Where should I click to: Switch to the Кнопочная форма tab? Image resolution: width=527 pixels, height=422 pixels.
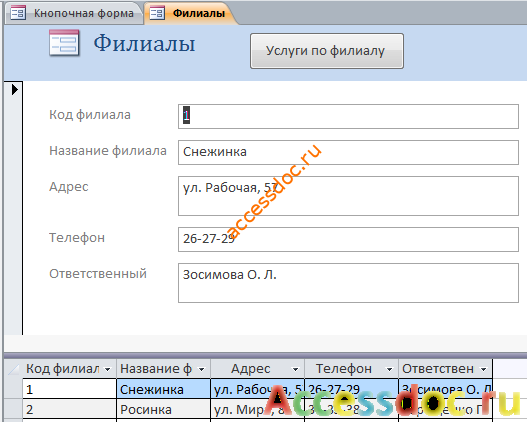[73, 13]
